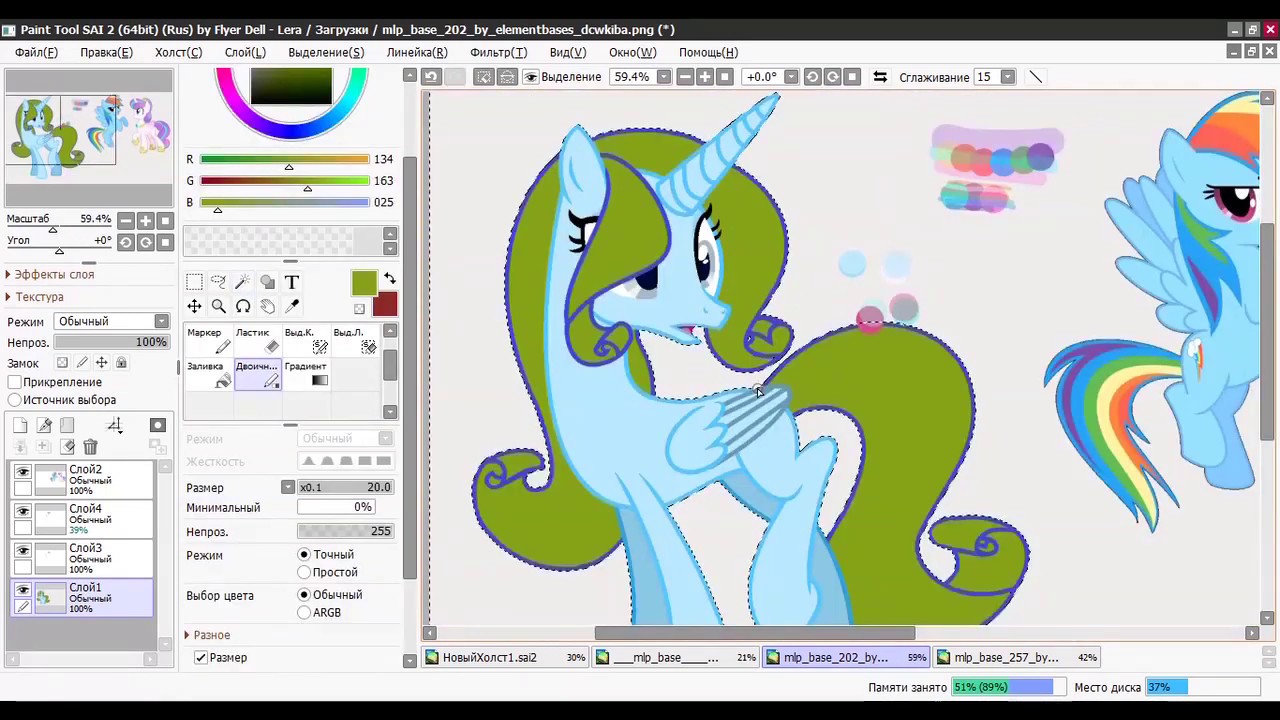Click the dark red background color swatch
Viewport: 1280px width, 720px height.
click(385, 304)
